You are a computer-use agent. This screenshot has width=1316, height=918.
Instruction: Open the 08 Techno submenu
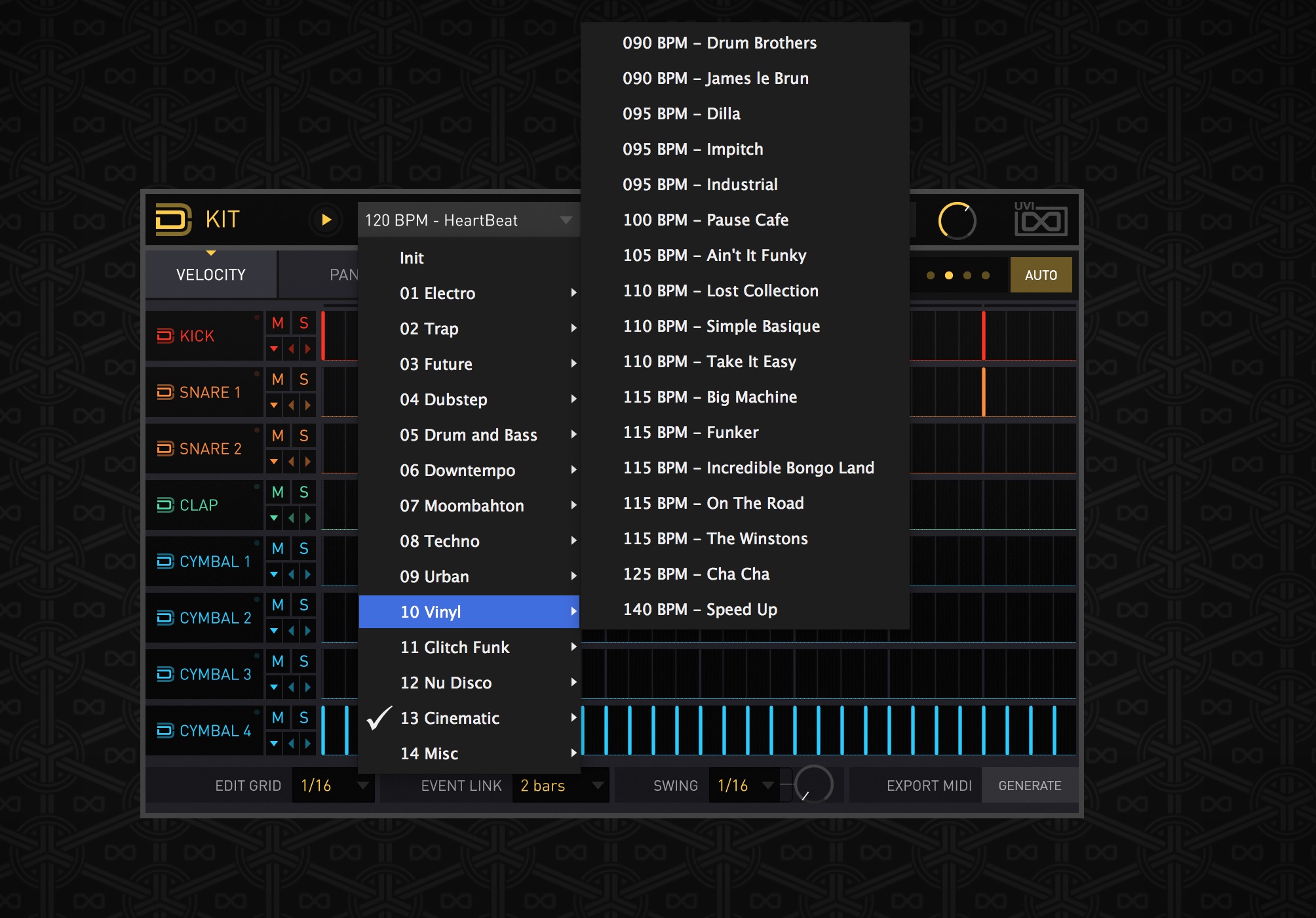click(x=469, y=541)
